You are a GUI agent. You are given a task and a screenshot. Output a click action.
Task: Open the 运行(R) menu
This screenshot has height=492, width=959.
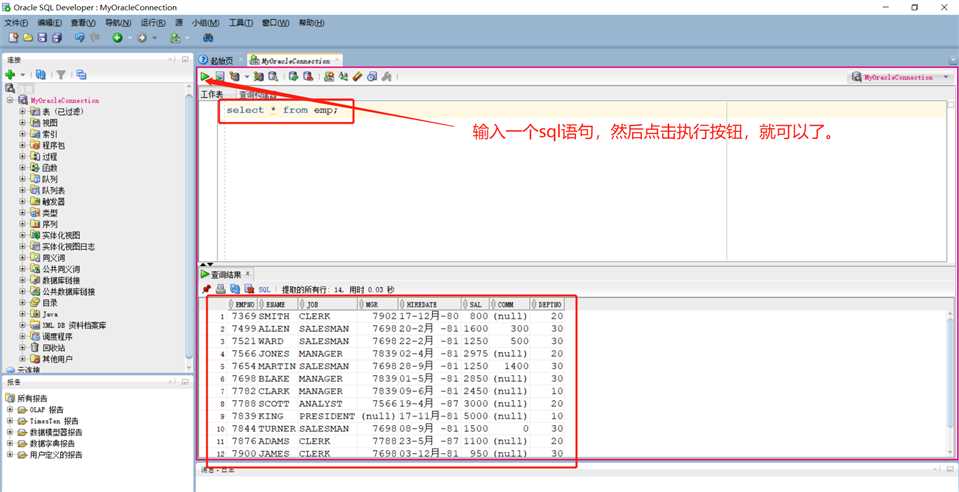153,23
